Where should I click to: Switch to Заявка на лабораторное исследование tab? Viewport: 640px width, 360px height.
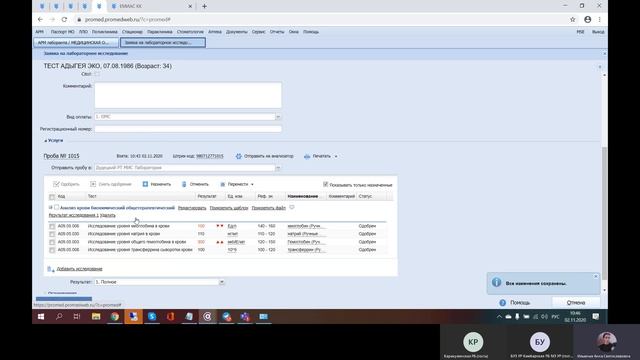[162, 42]
